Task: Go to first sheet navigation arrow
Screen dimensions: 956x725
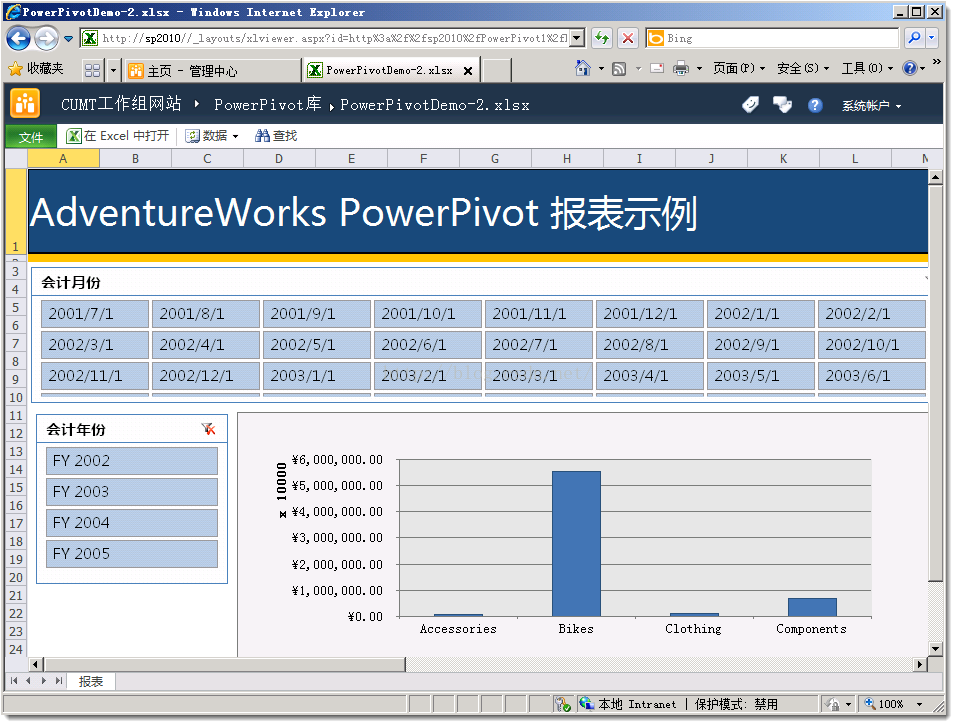Action: (14, 680)
